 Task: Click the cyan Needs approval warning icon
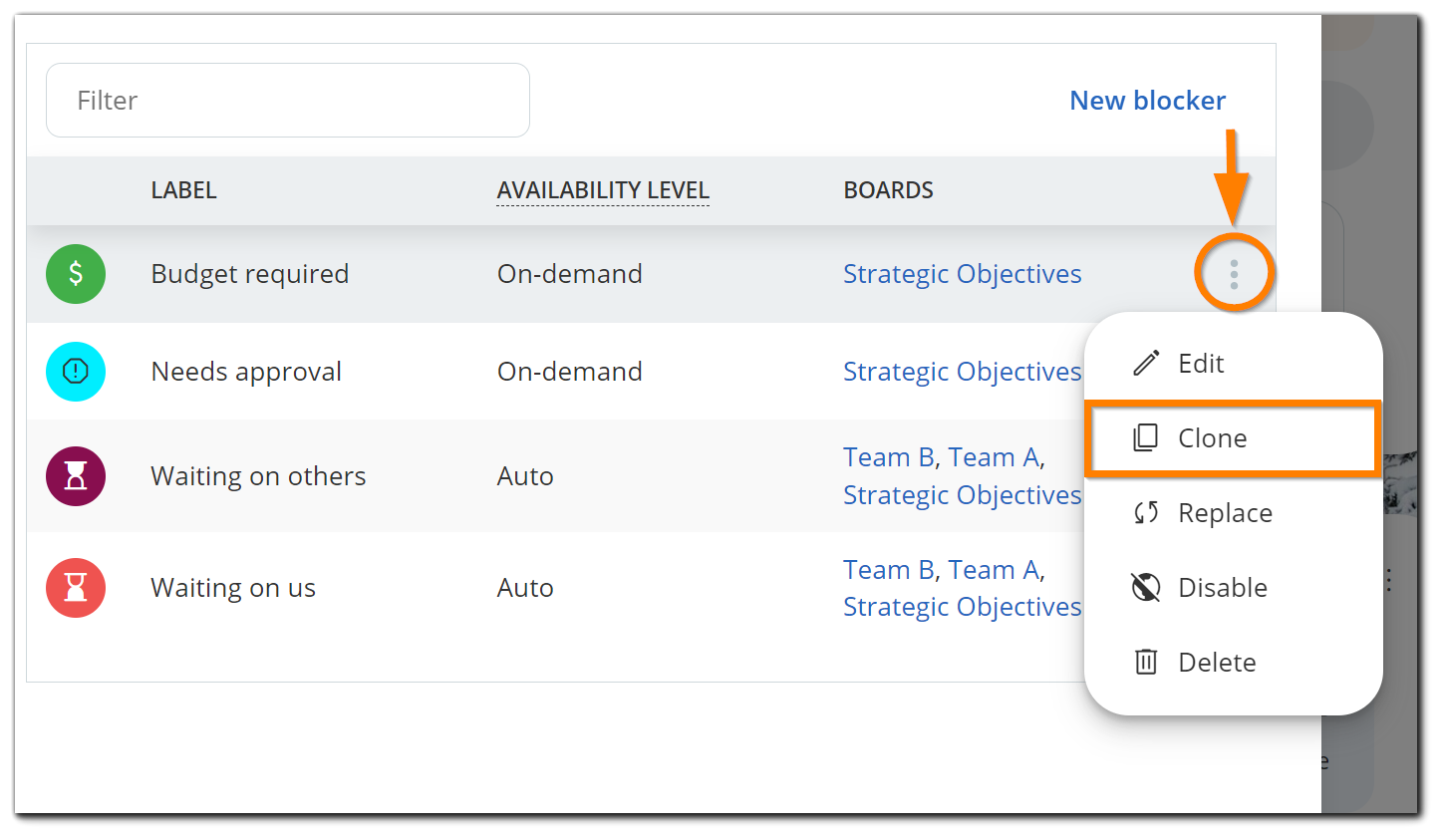point(76,372)
